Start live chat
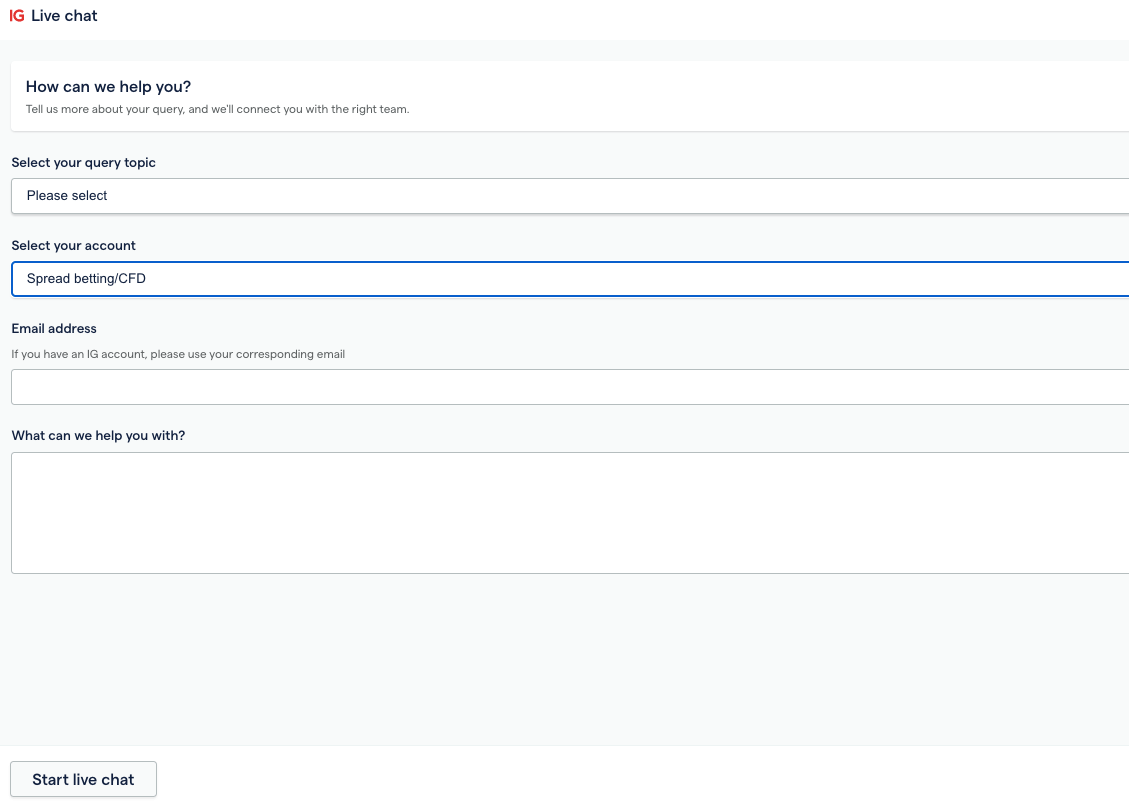This screenshot has height=802, width=1129. tap(84, 779)
